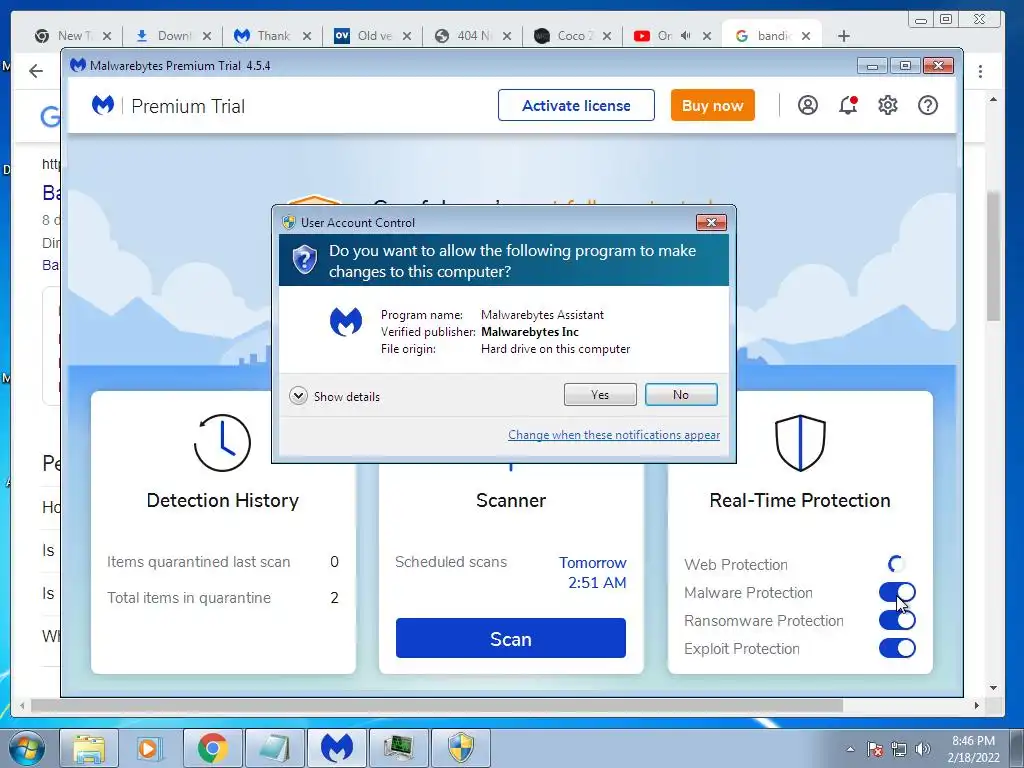Viewport: 1024px width, 768px height.
Task: Click the Scanner card title
Action: tap(511, 500)
